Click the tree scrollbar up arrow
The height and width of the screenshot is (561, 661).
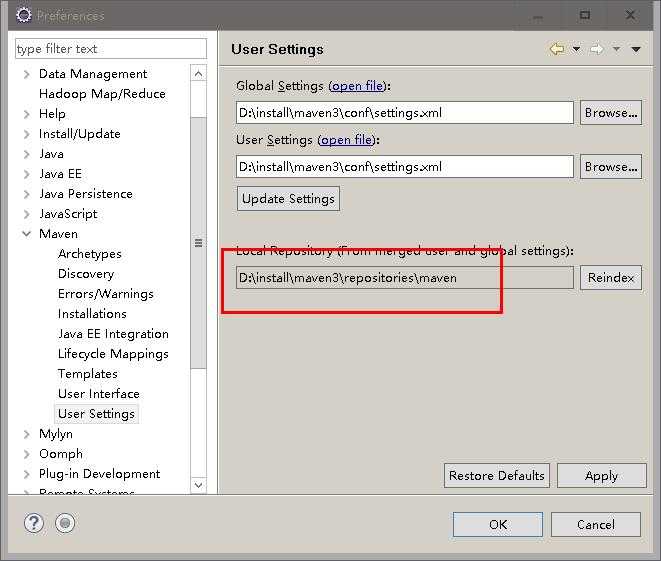pyautogui.click(x=199, y=74)
